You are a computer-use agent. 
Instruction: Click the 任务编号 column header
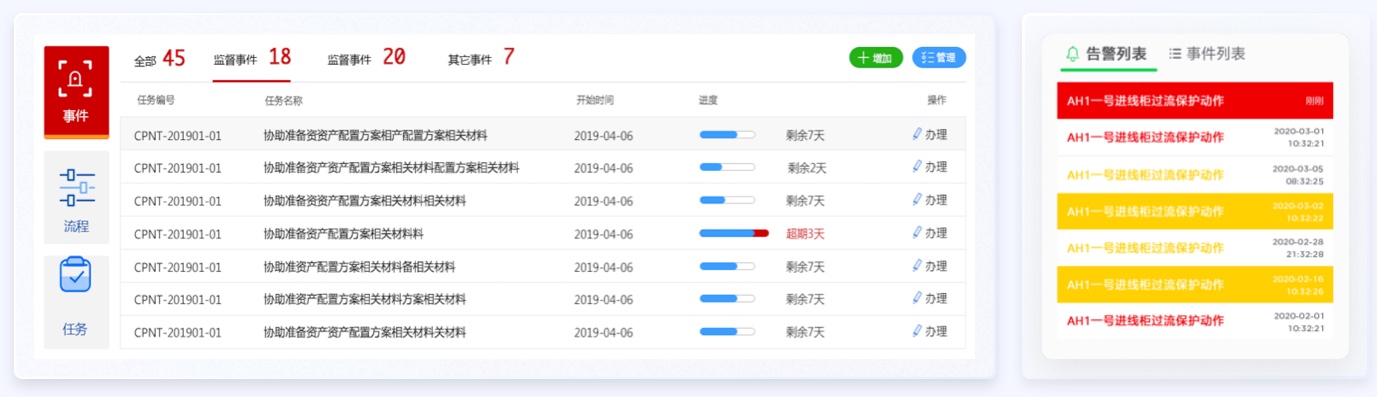pyautogui.click(x=156, y=100)
